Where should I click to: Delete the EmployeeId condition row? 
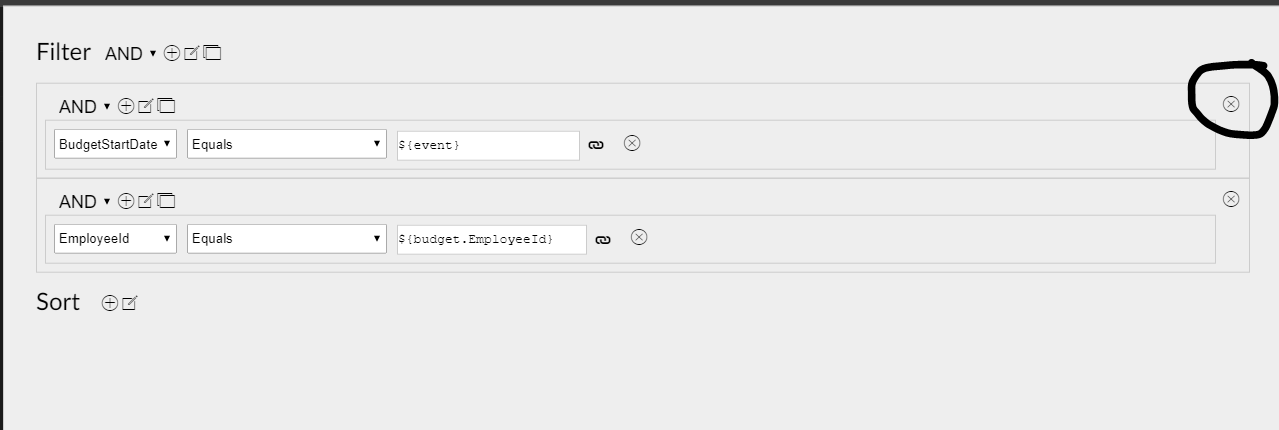pos(639,237)
